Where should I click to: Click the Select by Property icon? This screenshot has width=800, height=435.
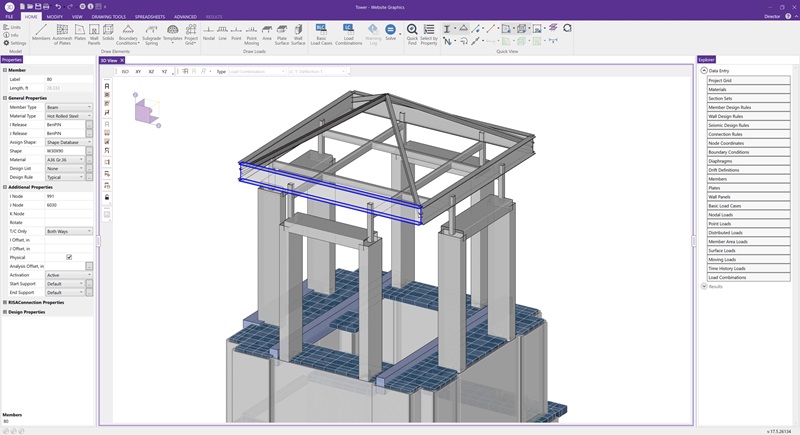tap(429, 35)
